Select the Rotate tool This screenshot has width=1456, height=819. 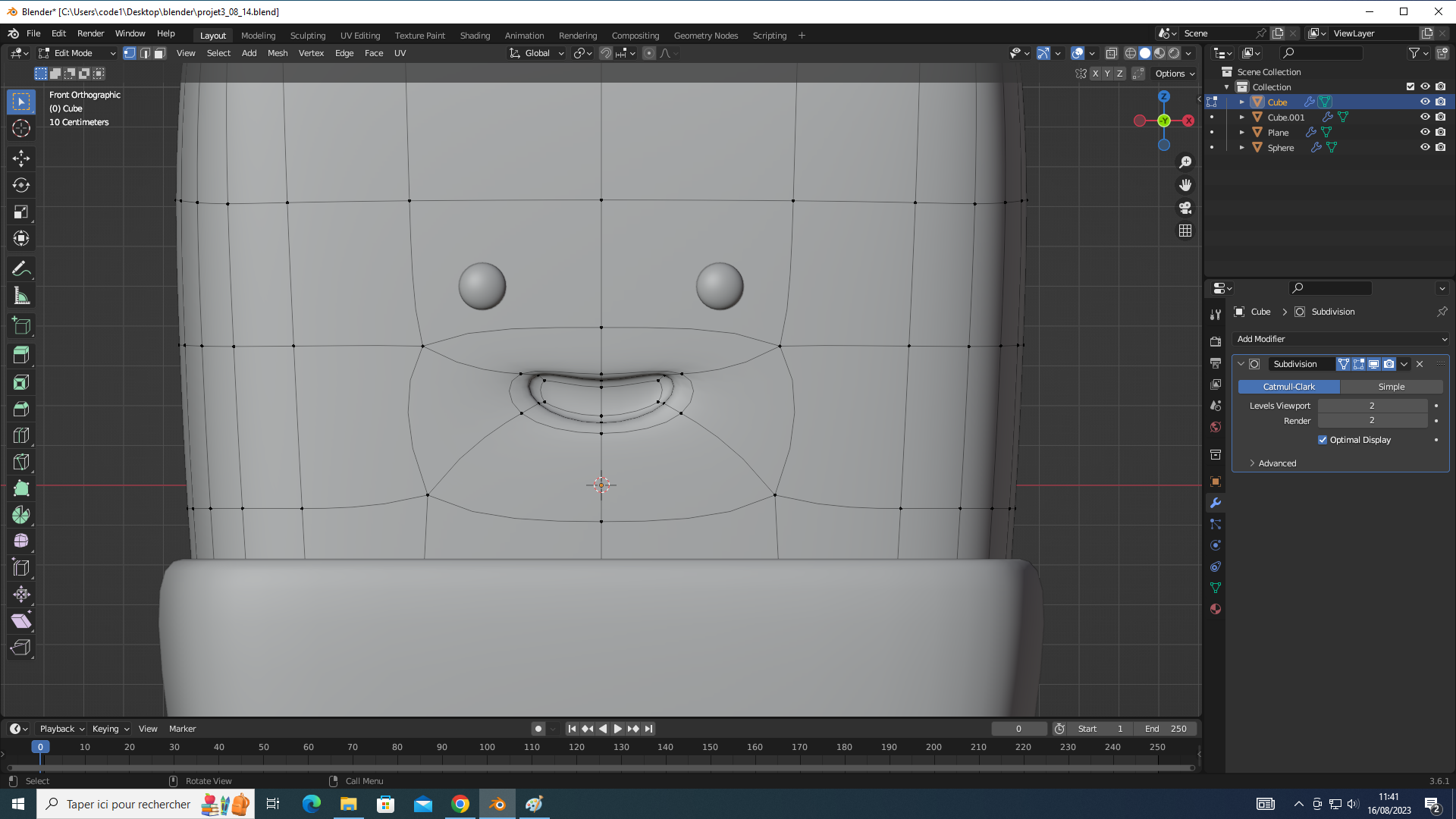21,185
